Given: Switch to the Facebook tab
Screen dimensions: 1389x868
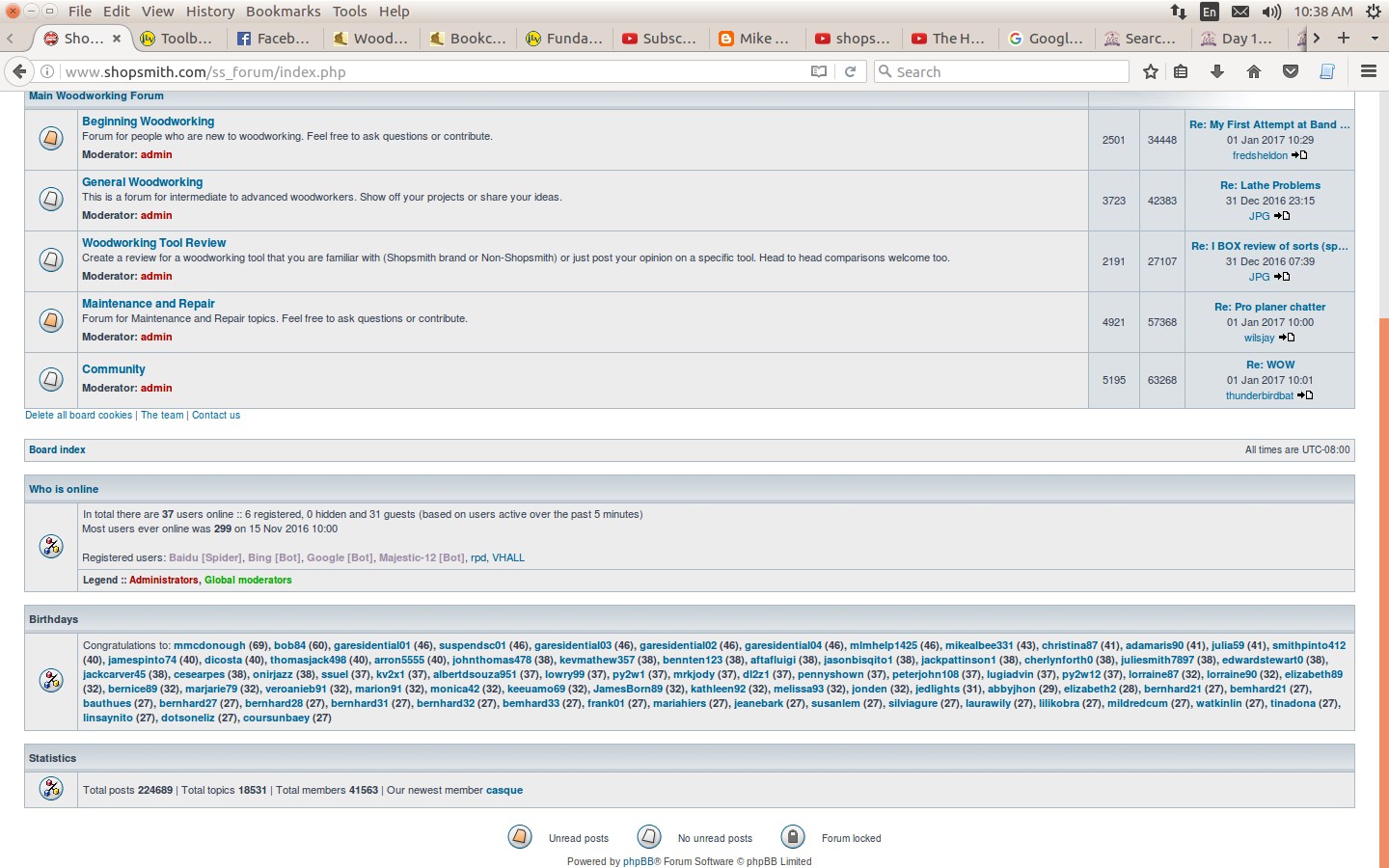Looking at the screenshot, I should [274, 39].
